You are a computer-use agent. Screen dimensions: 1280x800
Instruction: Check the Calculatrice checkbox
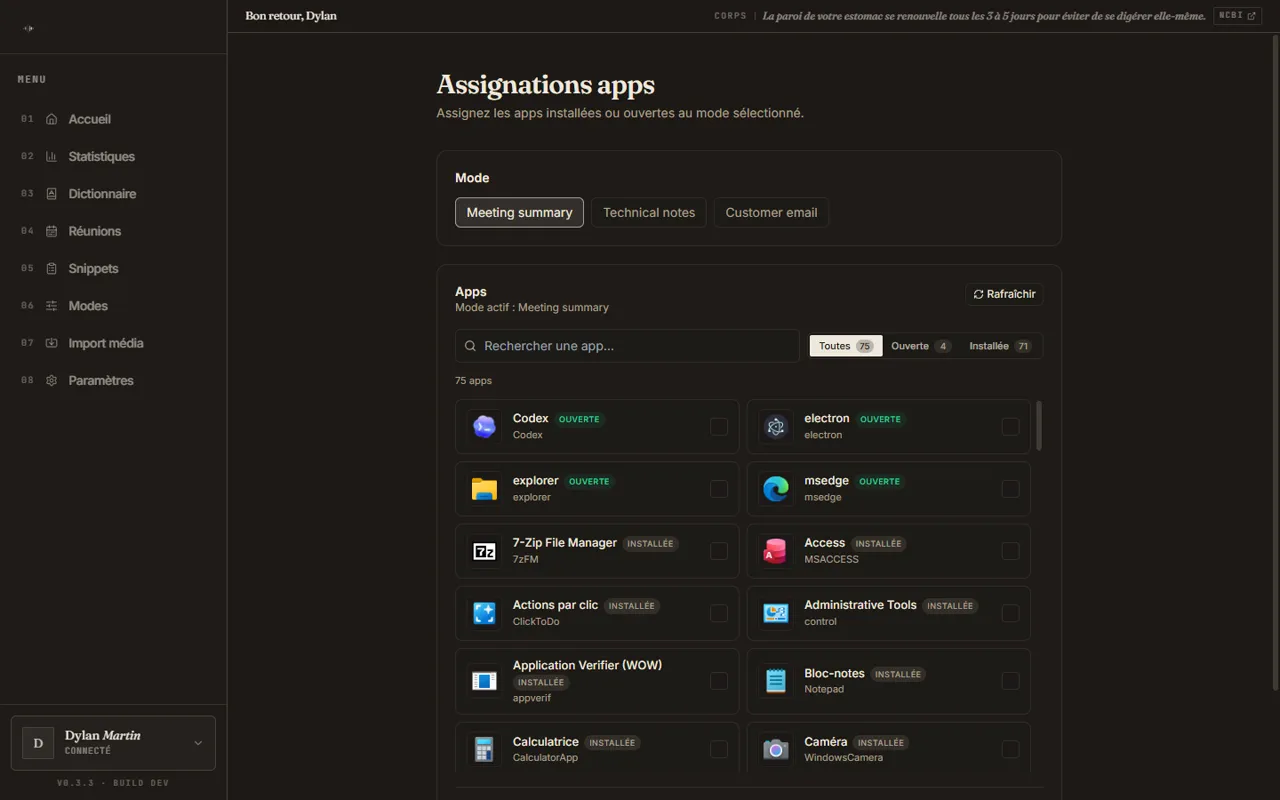tap(719, 749)
